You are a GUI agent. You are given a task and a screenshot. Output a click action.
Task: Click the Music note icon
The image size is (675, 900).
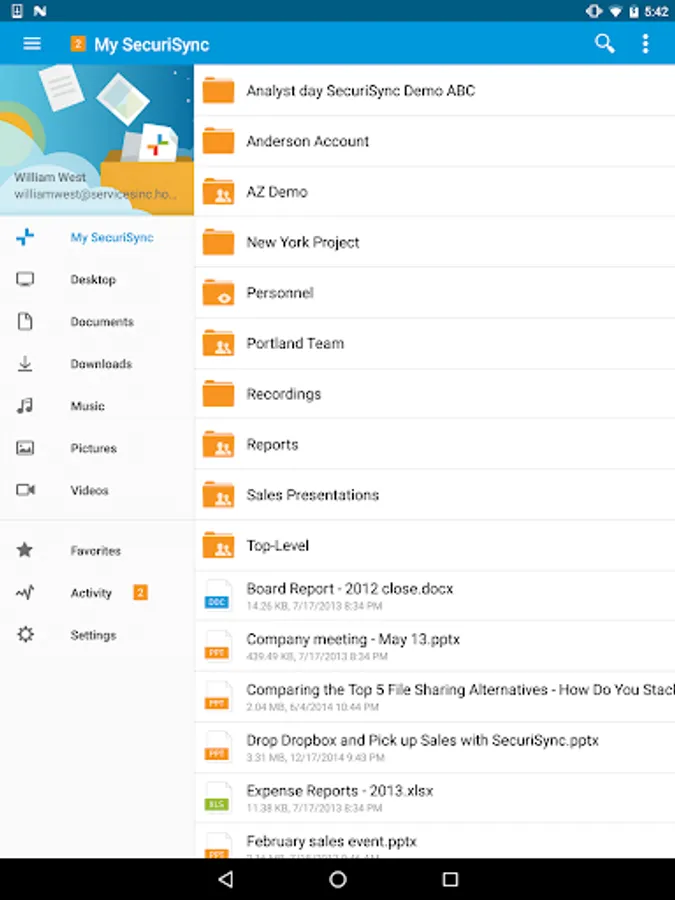coord(25,406)
